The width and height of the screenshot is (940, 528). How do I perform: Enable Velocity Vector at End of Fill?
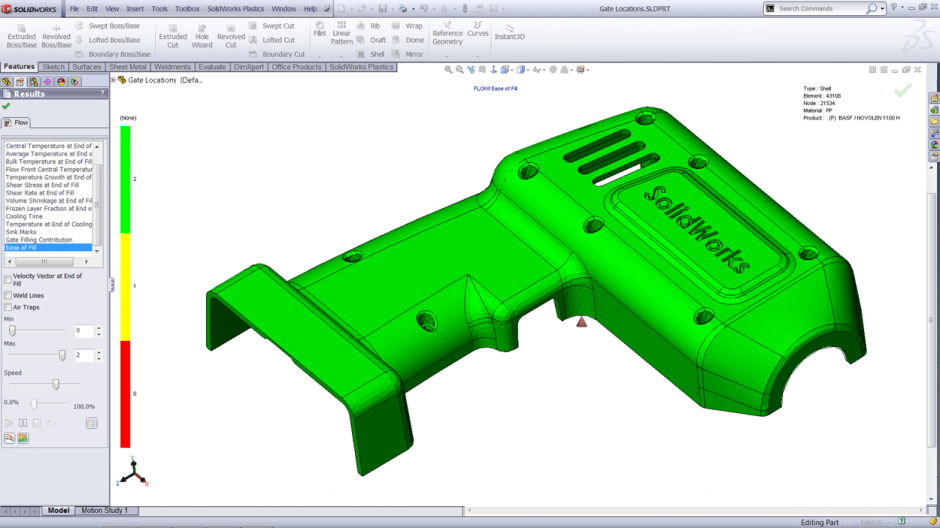8,279
